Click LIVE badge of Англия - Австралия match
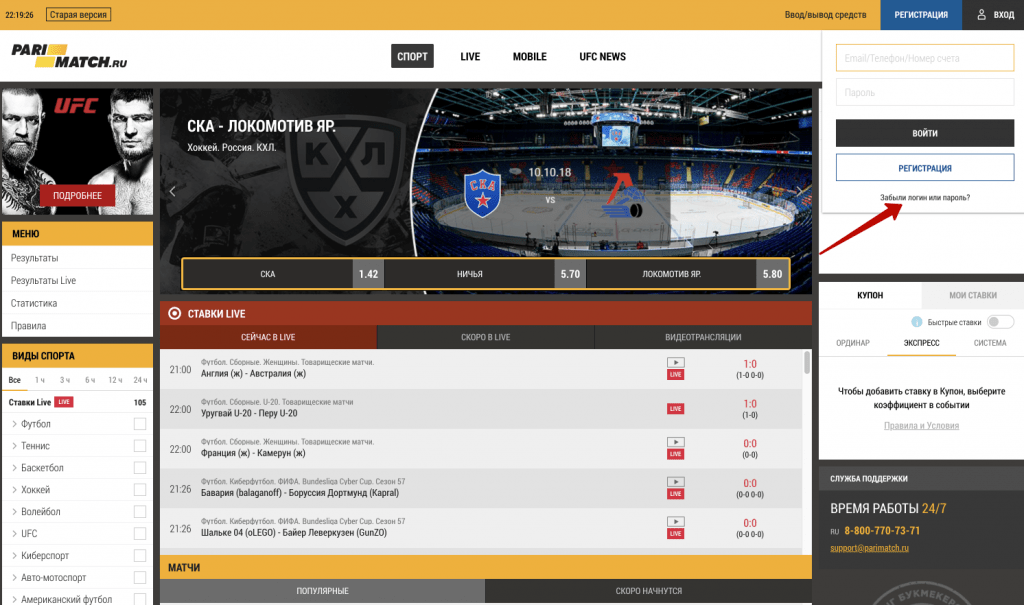 point(675,374)
